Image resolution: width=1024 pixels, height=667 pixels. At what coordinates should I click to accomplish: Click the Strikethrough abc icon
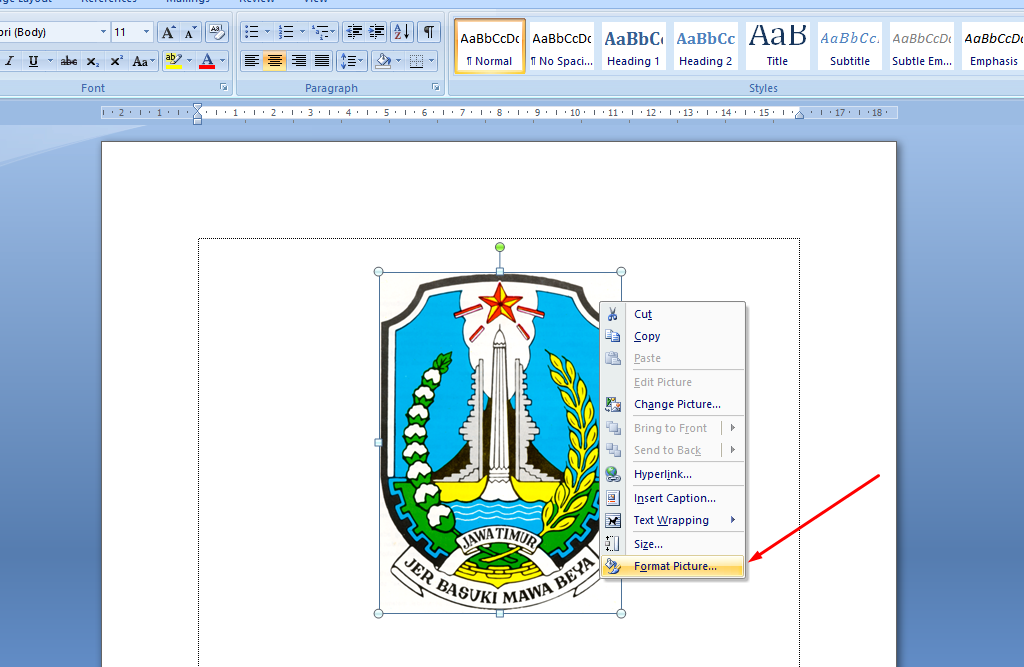(69, 61)
